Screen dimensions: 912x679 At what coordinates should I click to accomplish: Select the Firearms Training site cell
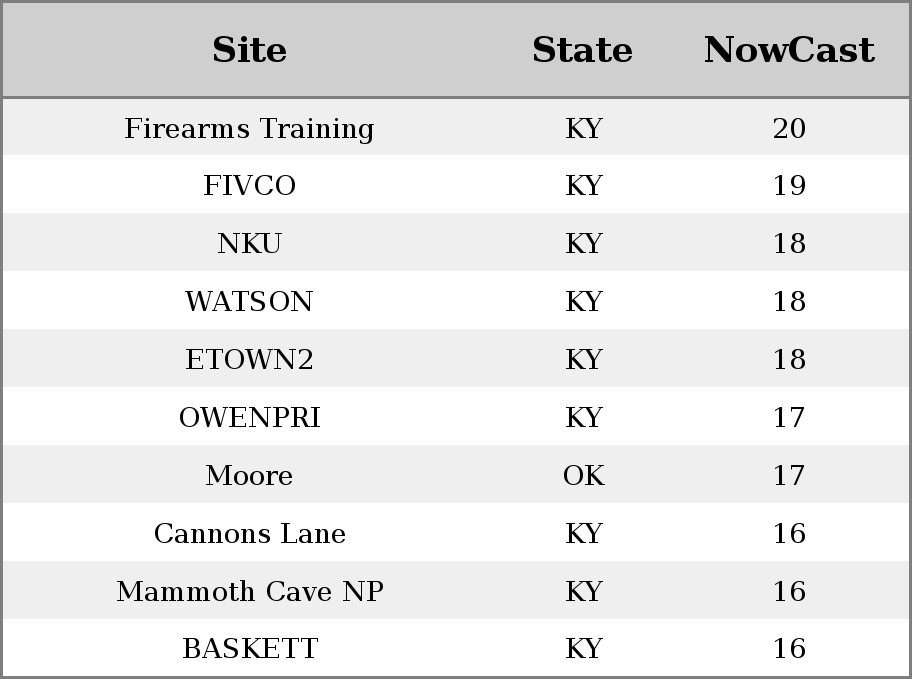tap(249, 129)
